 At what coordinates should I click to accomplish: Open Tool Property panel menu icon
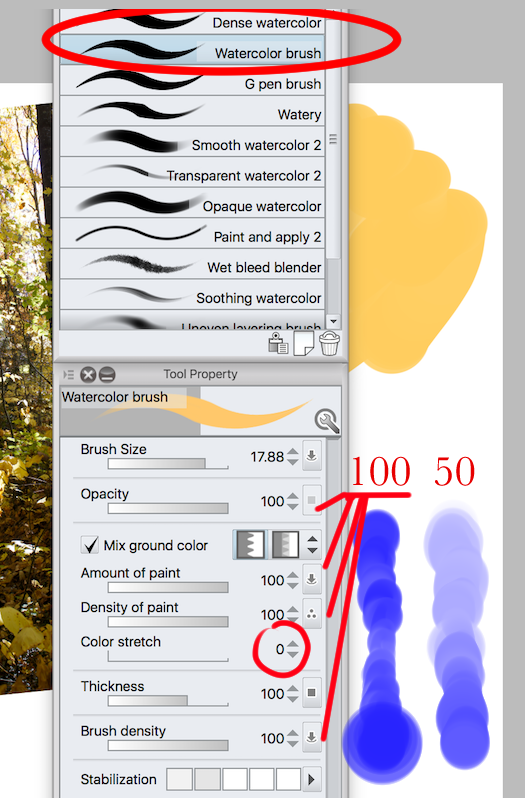[68, 375]
